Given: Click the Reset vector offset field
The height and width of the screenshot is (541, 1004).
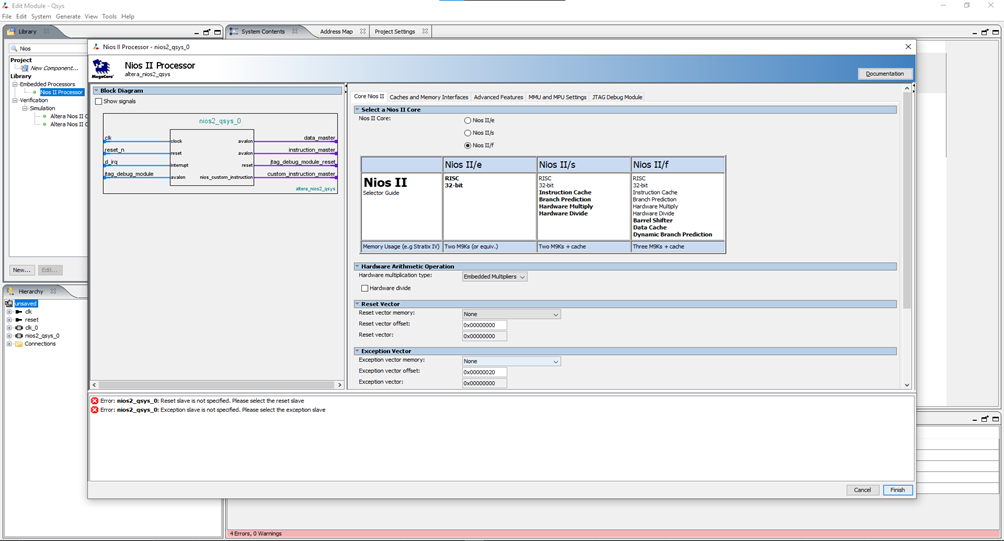Looking at the screenshot, I should coord(484,325).
